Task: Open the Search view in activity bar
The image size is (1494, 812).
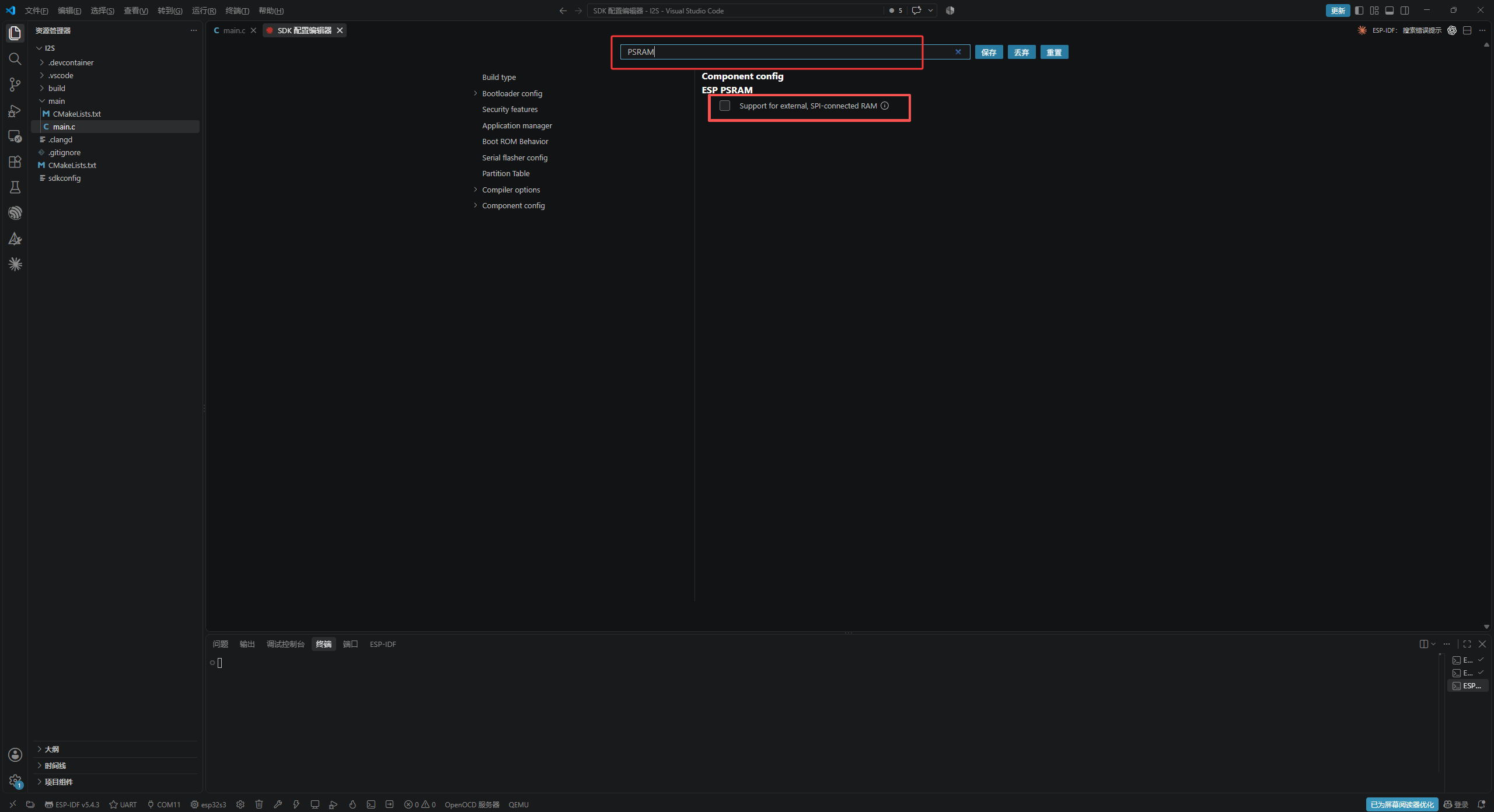Action: (x=15, y=59)
